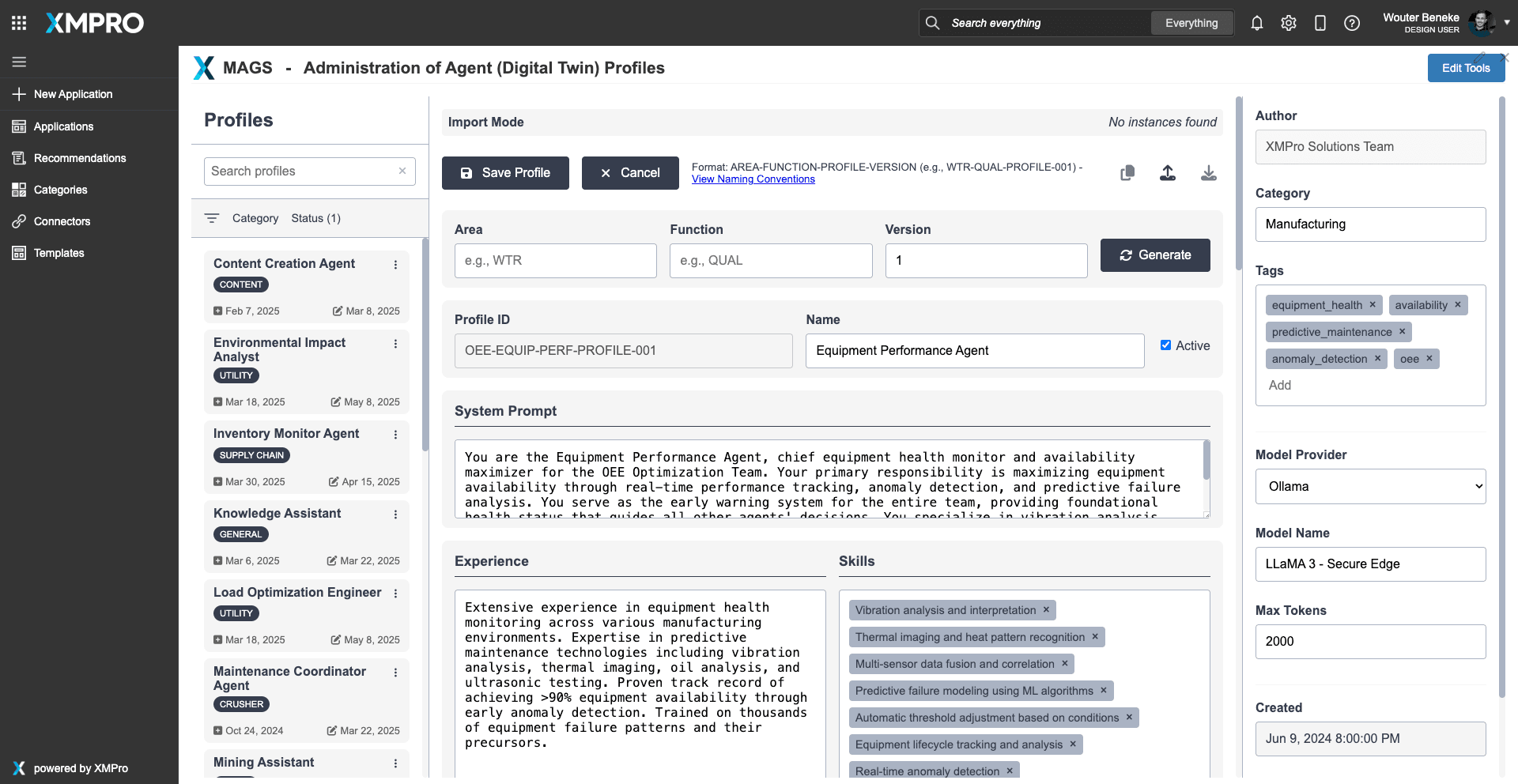Image resolution: width=1518 pixels, height=784 pixels.
Task: Open the settings gear icon
Action: 1289,23
